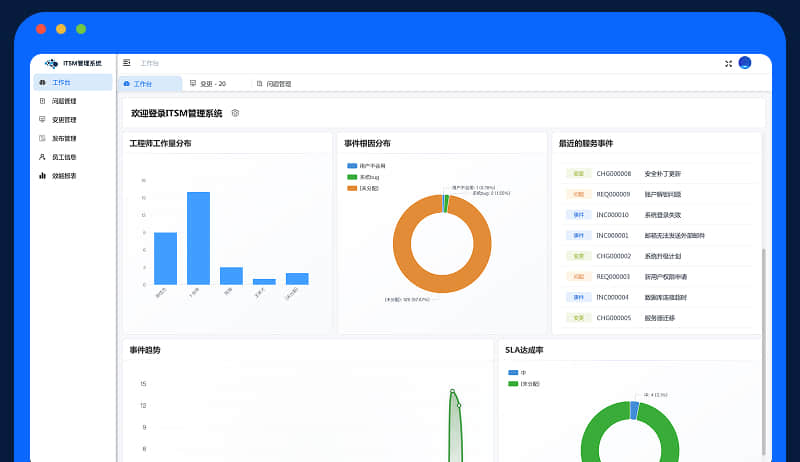The height and width of the screenshot is (462, 800).
Task: Toggle the 用户不会用 legend item
Action: [365, 165]
